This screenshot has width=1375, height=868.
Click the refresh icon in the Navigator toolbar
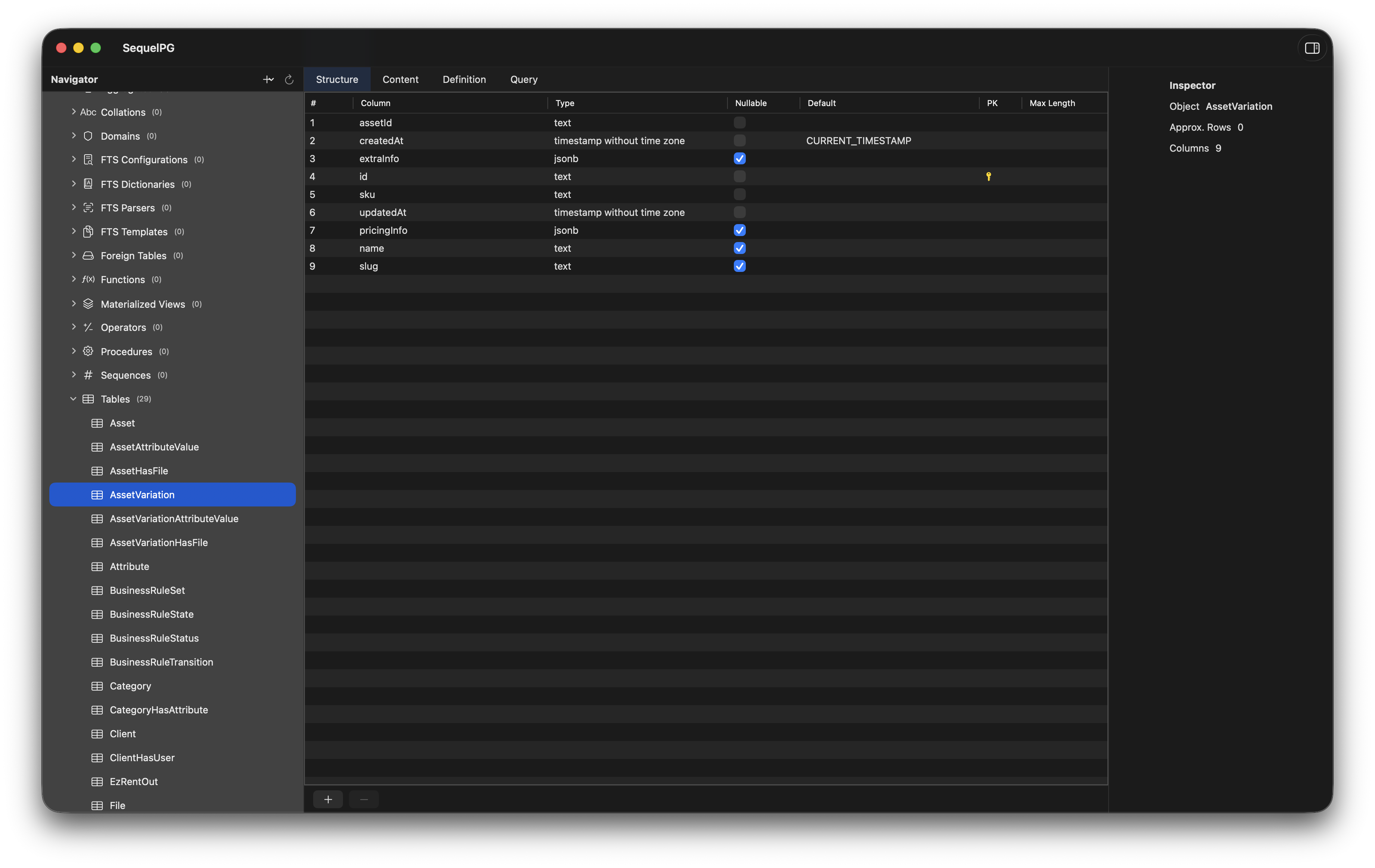coord(289,79)
